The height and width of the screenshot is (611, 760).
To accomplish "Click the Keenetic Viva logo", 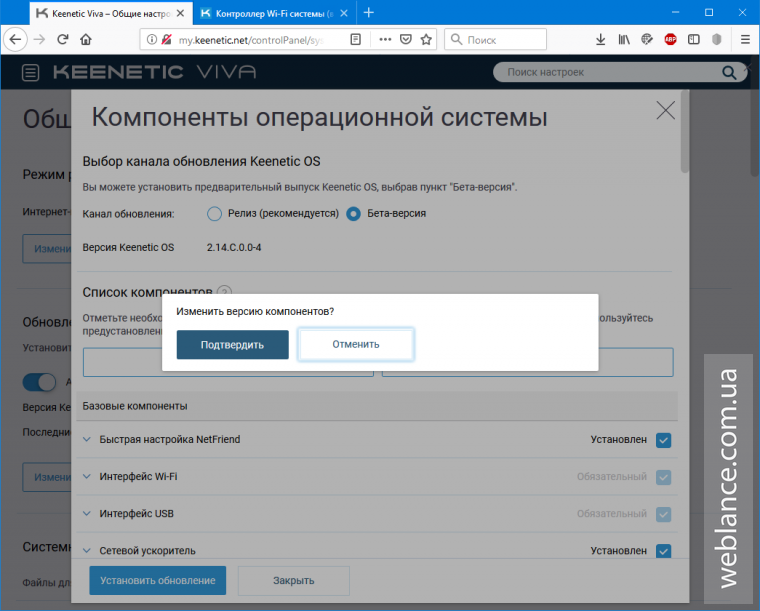I will click(155, 72).
